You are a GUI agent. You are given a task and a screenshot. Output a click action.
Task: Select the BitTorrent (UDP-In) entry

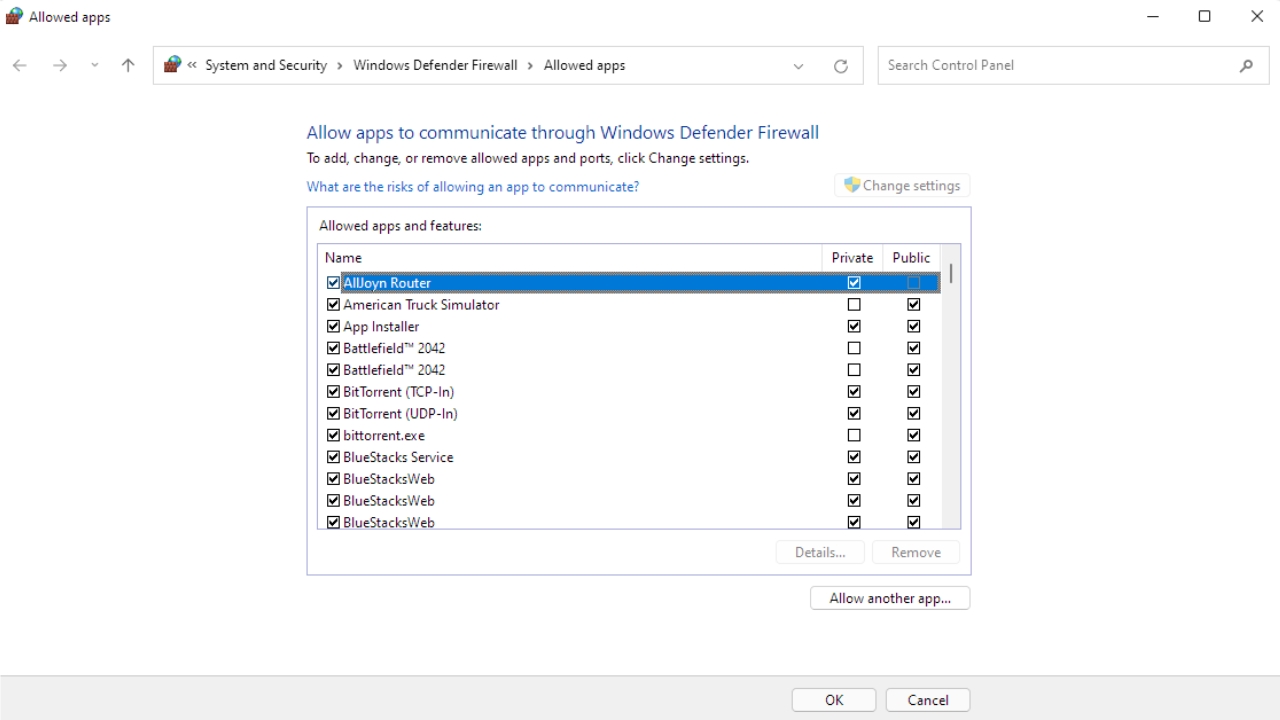400,414
